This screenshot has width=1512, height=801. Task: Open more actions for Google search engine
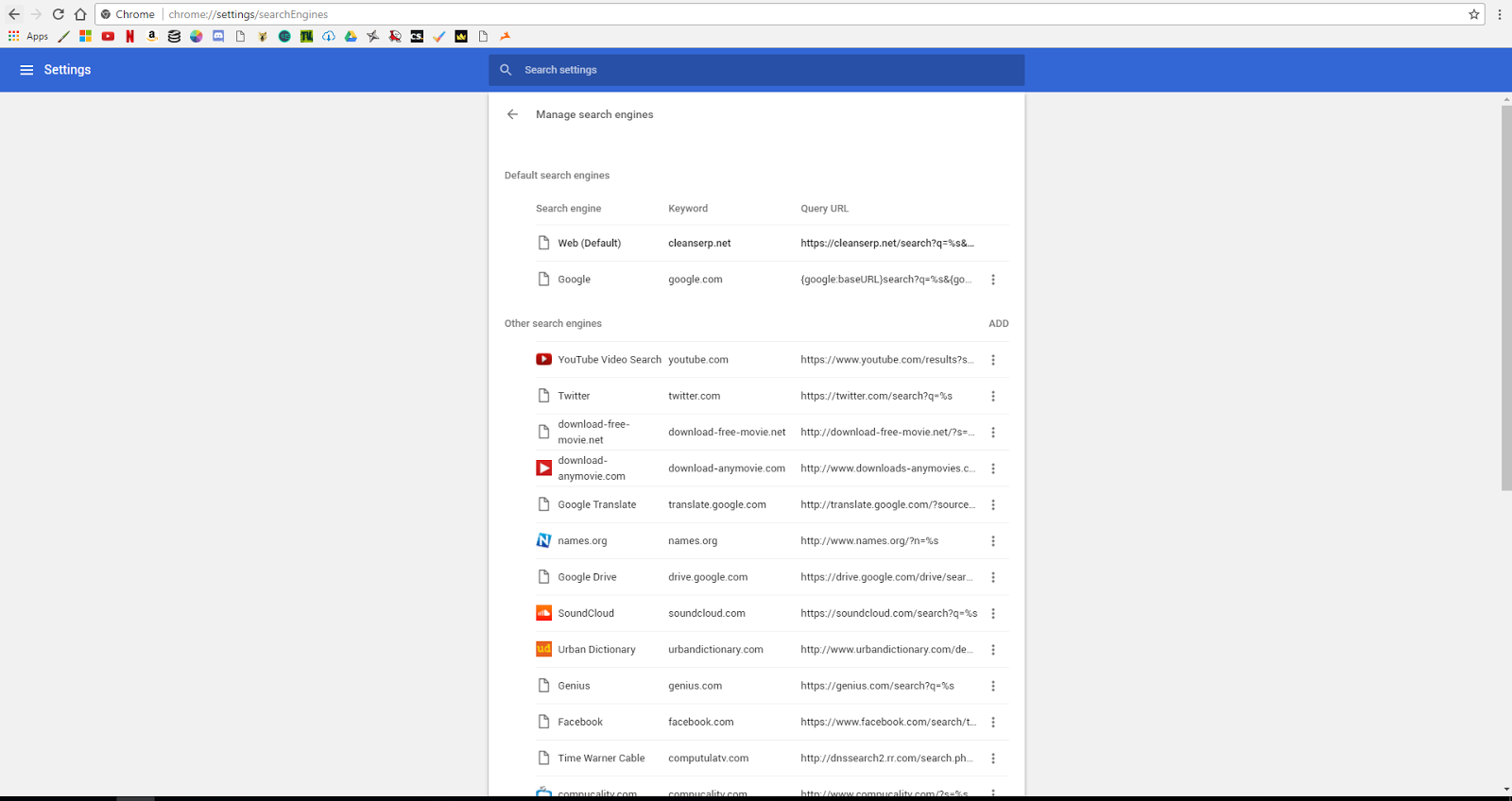click(x=993, y=280)
